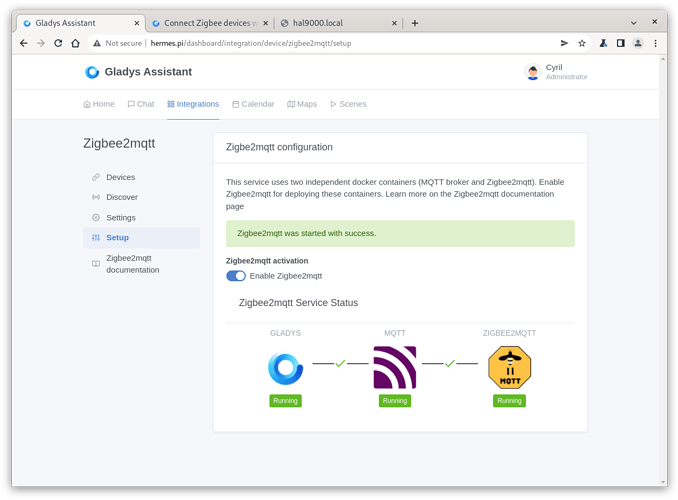Click the browser home icon
Viewport: 678px width, 500px height.
[75, 43]
